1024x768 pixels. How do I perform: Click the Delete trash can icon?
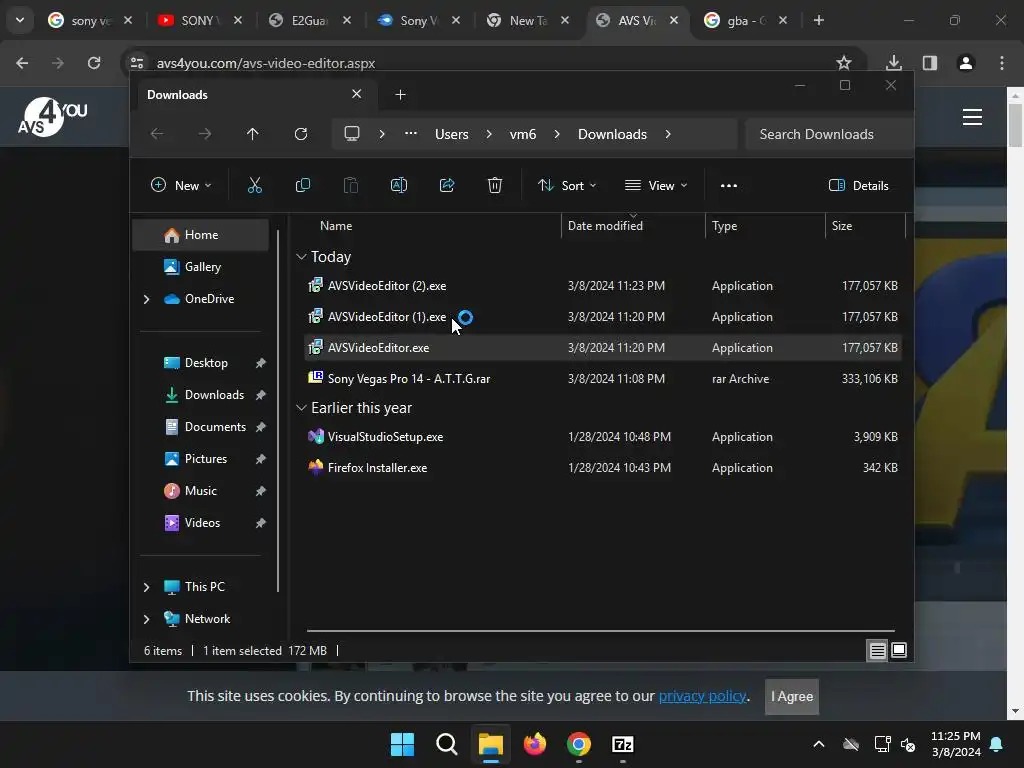pos(495,185)
